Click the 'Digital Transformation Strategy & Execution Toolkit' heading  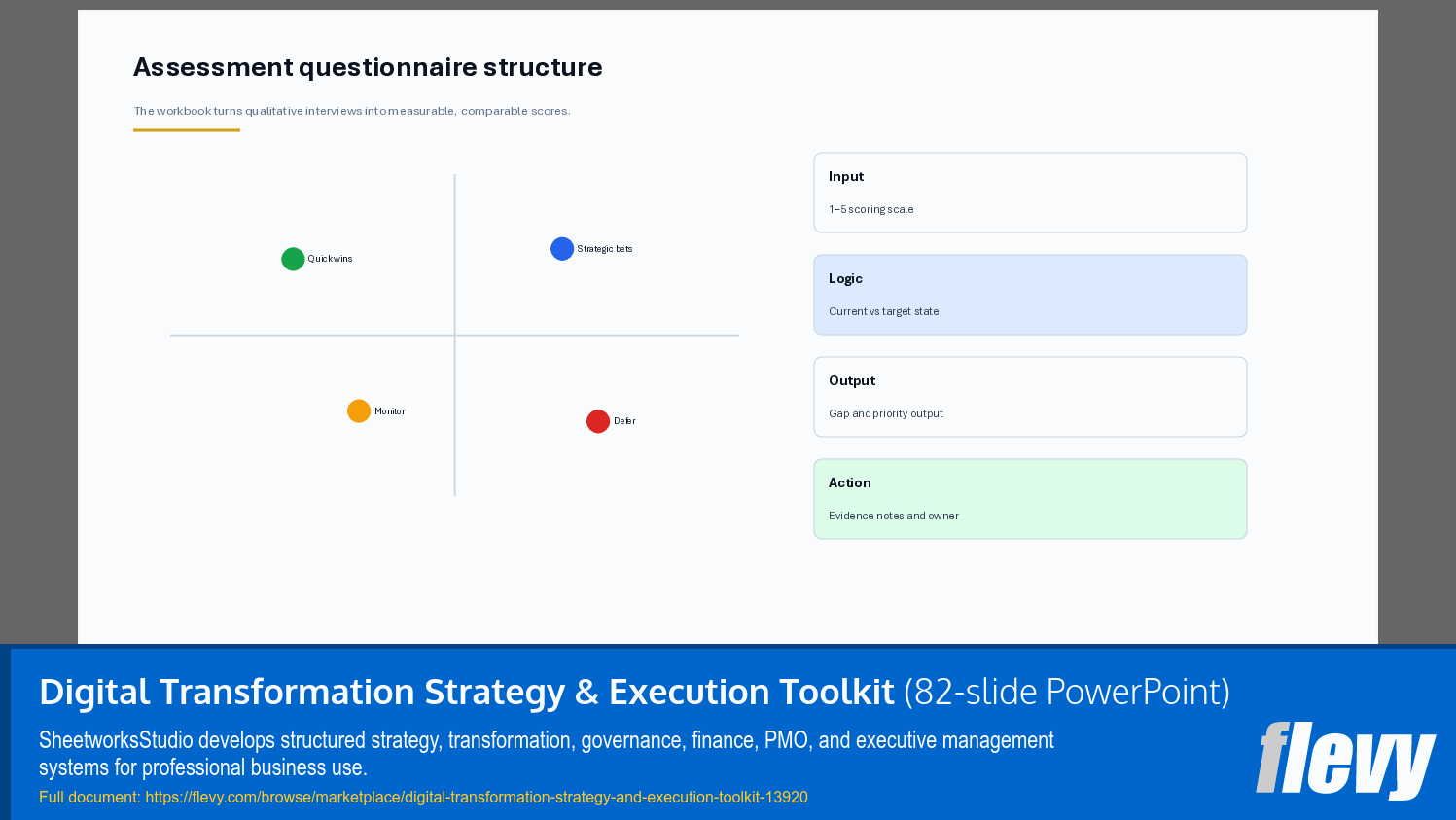click(467, 692)
